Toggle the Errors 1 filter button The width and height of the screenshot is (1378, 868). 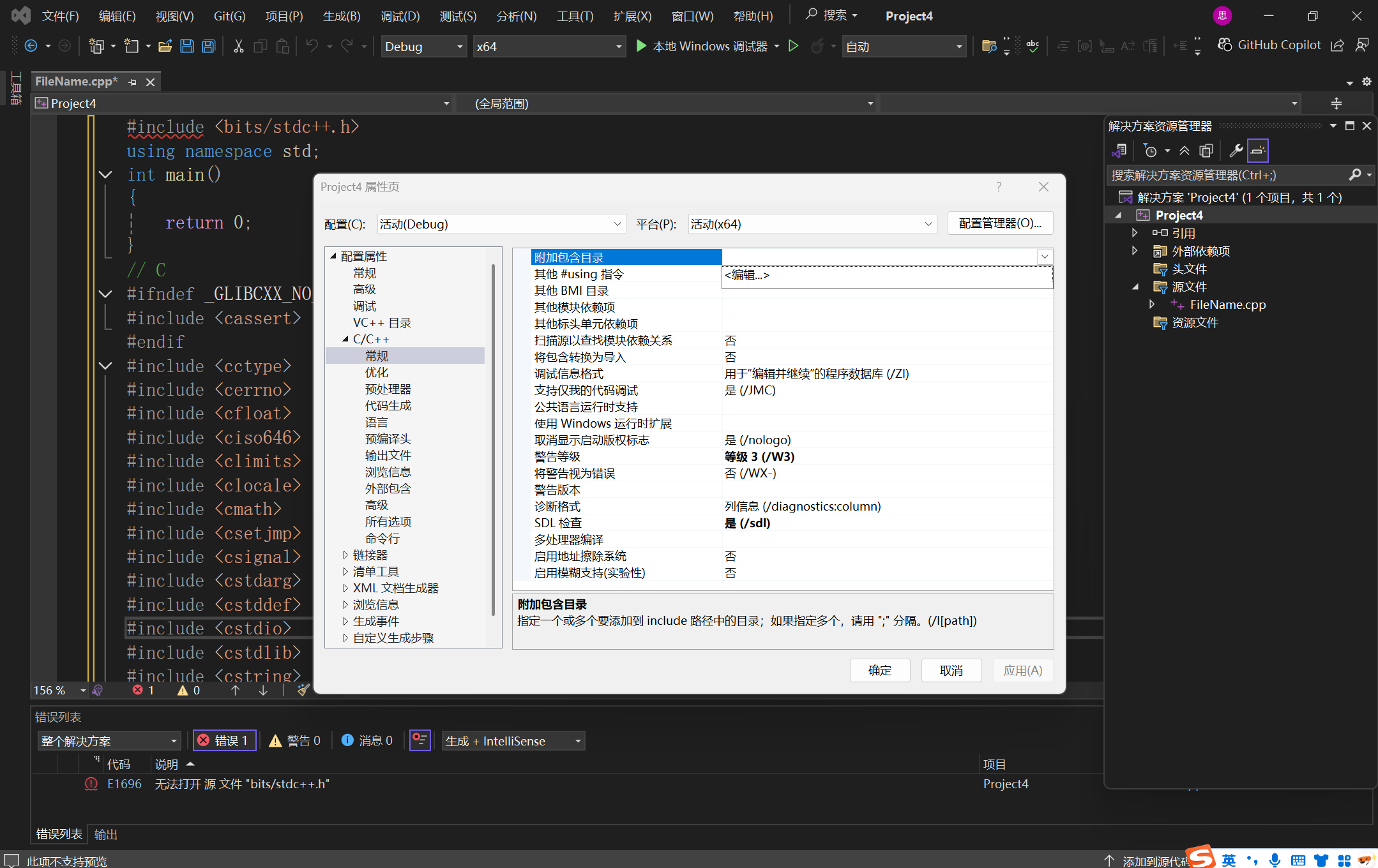(x=224, y=740)
